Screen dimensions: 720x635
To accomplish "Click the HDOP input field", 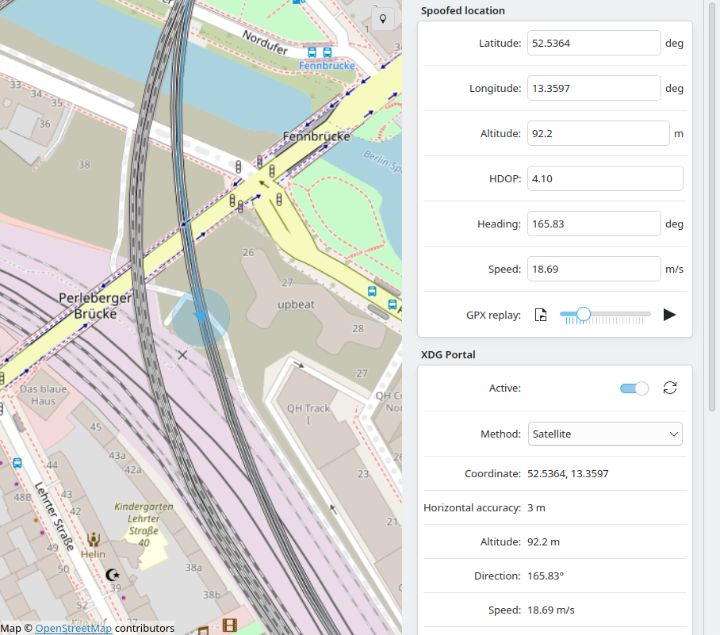I will [x=605, y=179].
